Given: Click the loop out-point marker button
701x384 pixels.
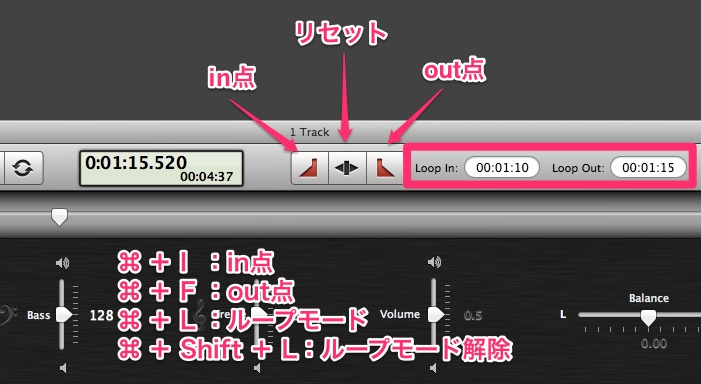Looking at the screenshot, I should (x=384, y=168).
